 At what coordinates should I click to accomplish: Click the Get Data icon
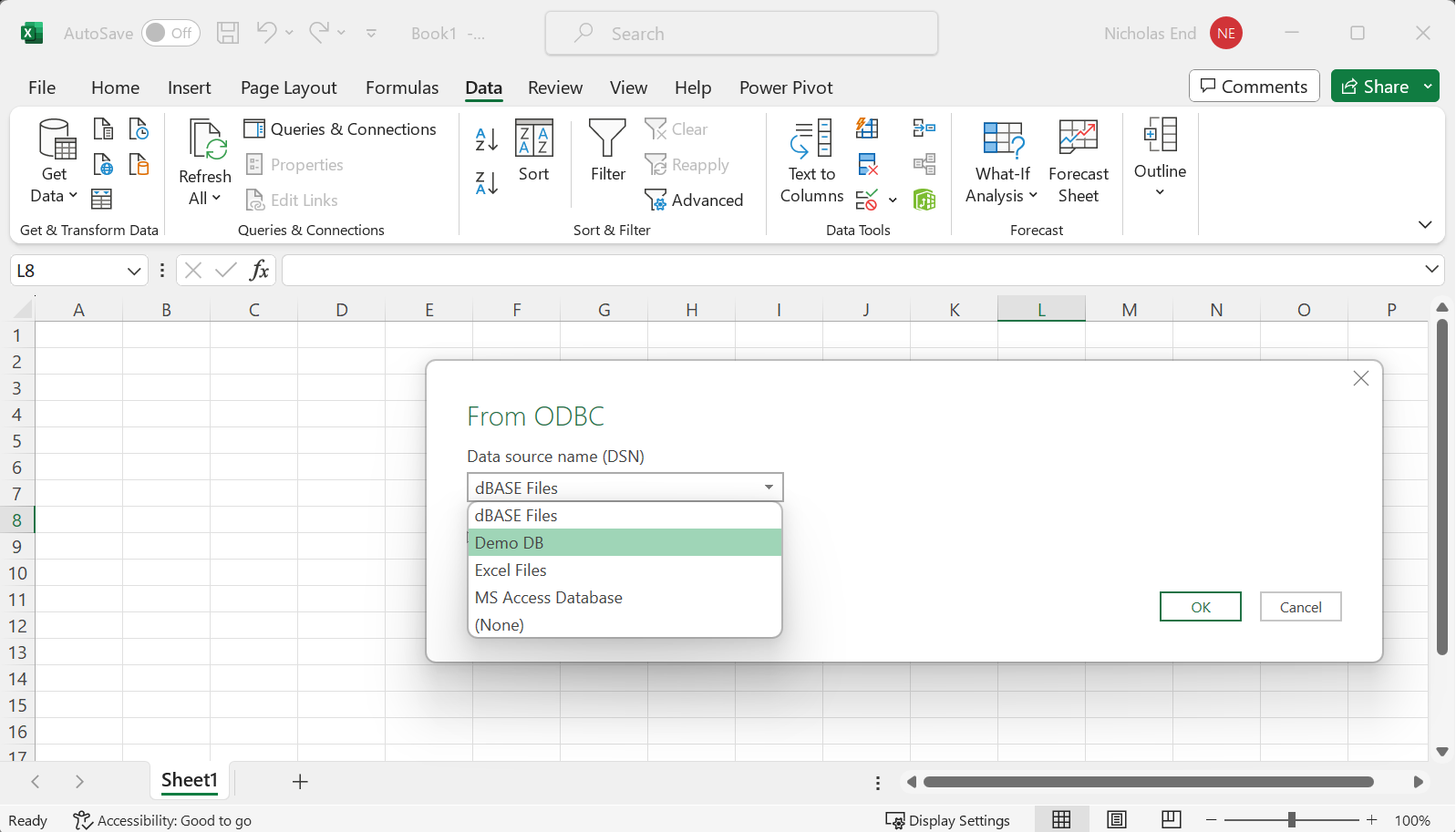tap(56, 142)
